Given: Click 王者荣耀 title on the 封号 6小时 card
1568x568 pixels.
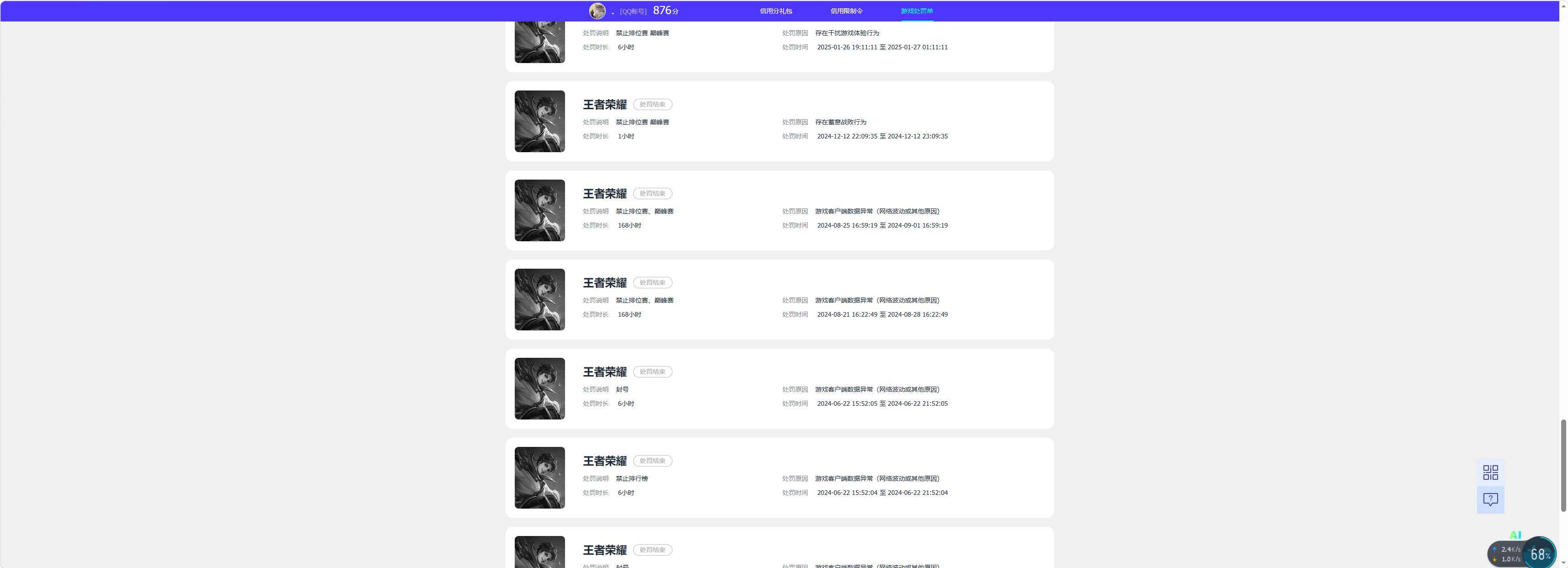Looking at the screenshot, I should coord(604,372).
